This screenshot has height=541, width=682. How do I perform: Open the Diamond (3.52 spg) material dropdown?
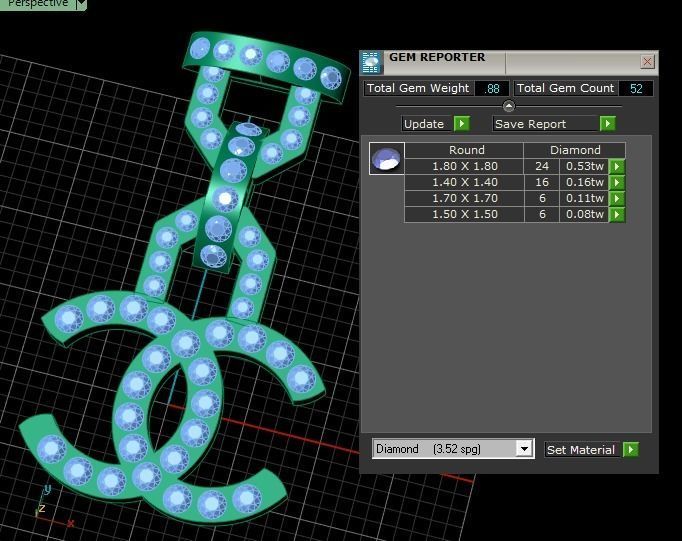(x=525, y=448)
